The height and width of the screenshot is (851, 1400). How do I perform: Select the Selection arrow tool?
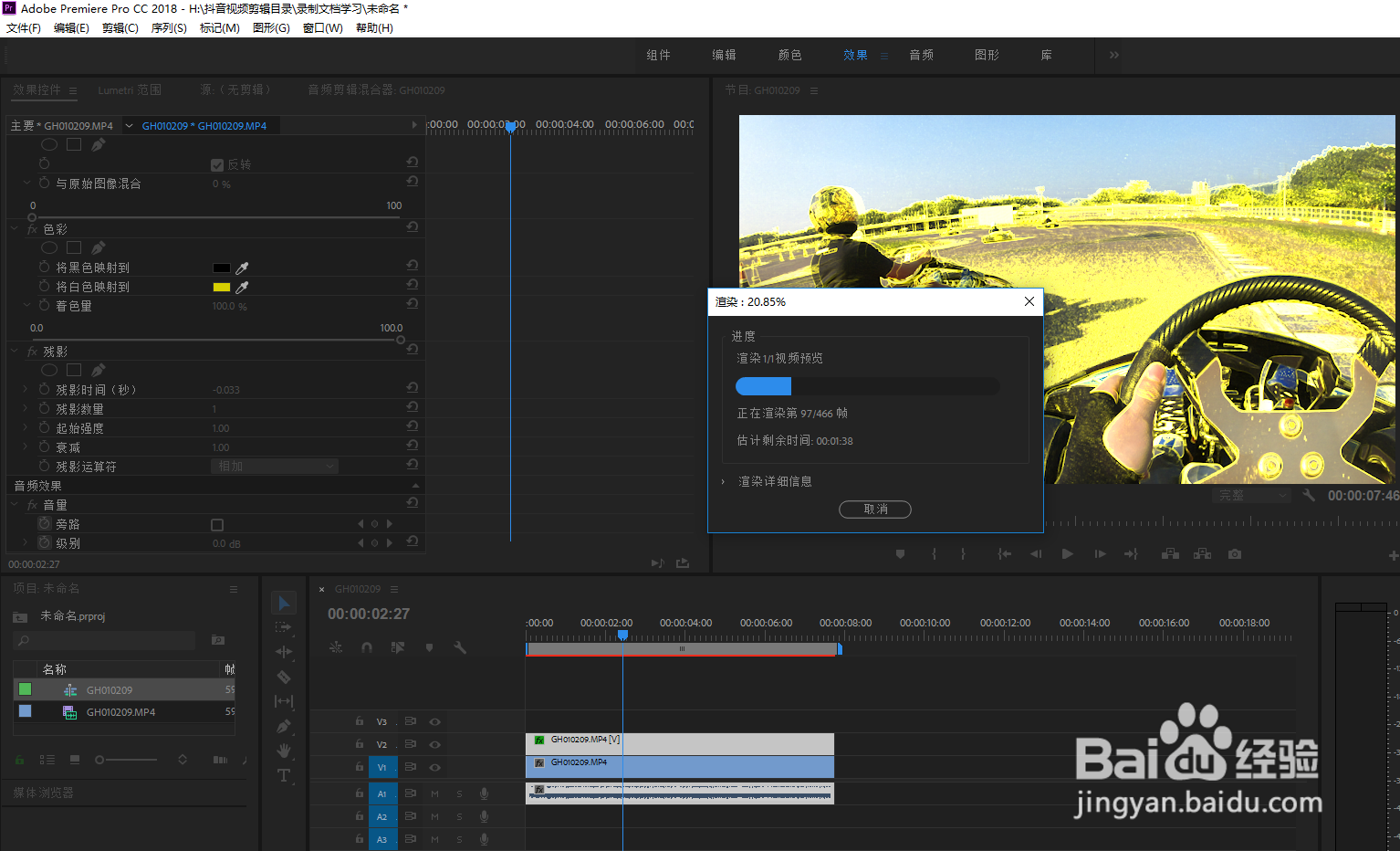click(284, 604)
